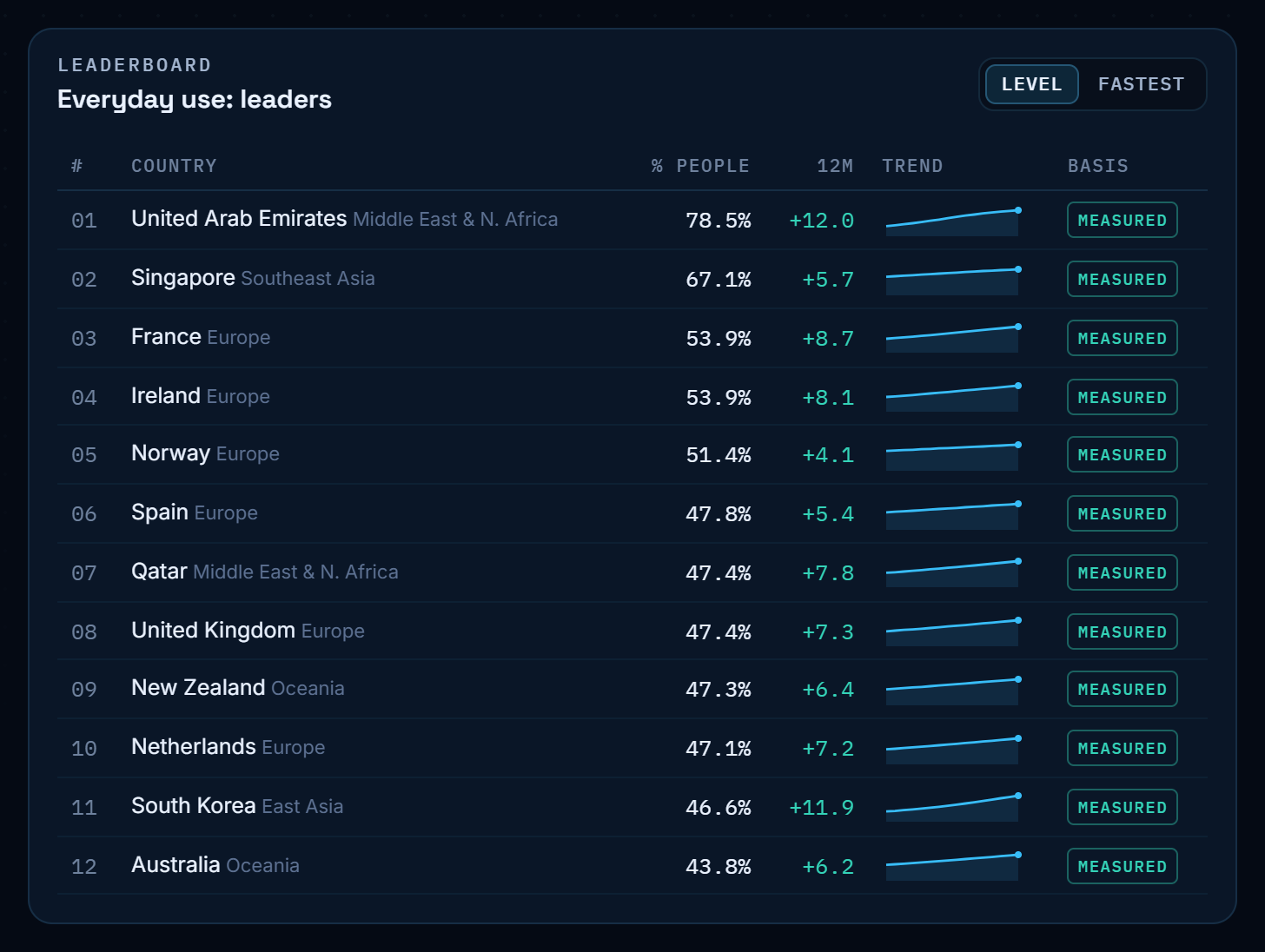This screenshot has height=952, width=1265.
Task: Select the United Arab Emirates row name
Action: coord(239,219)
